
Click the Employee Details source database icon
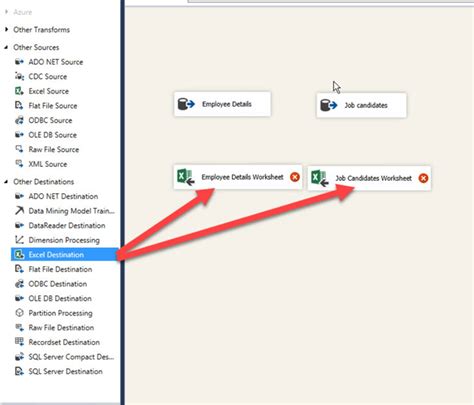pos(186,104)
